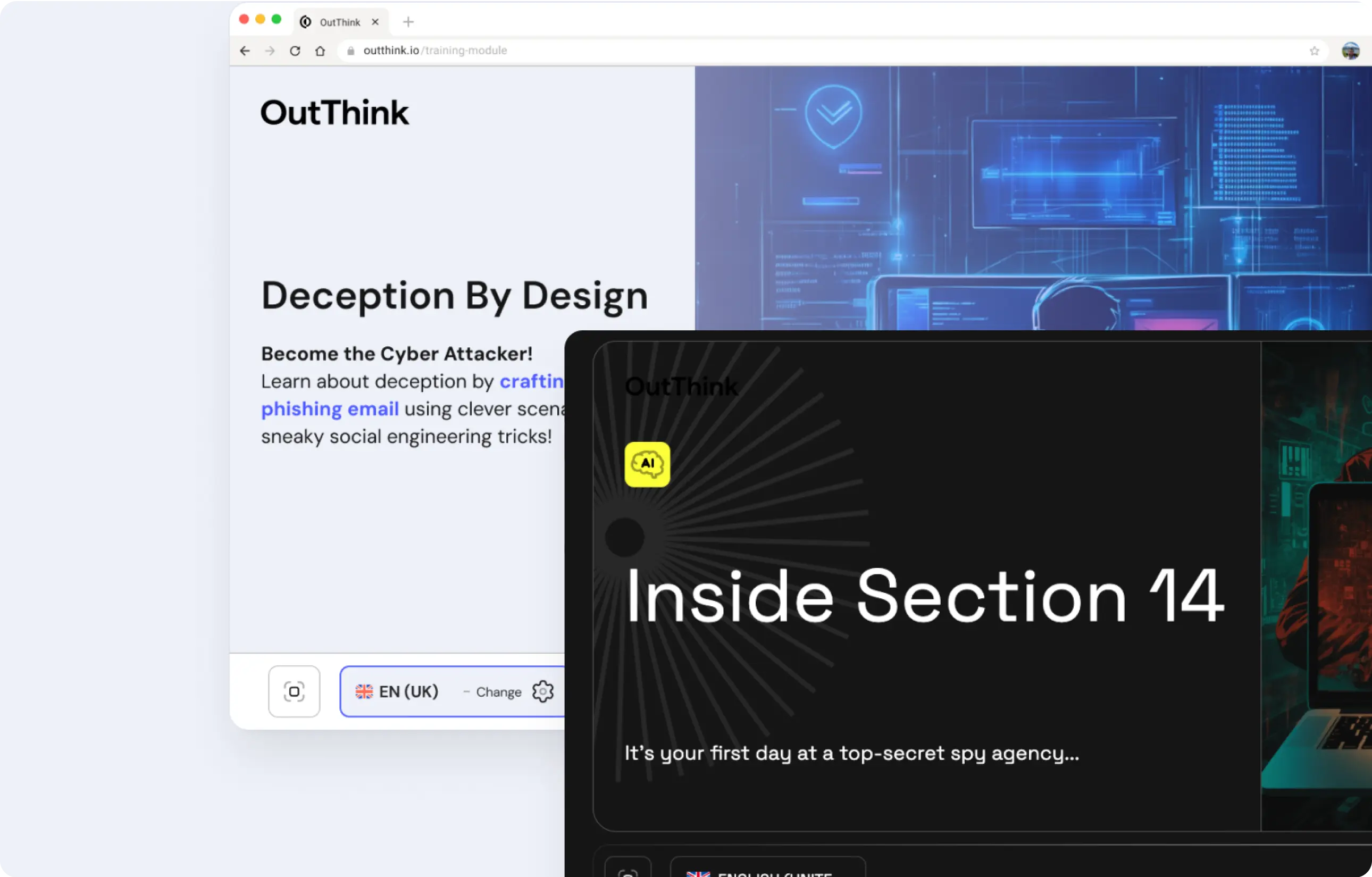Click the browser forward arrow
Viewport: 1372px width, 877px height.
(270, 51)
